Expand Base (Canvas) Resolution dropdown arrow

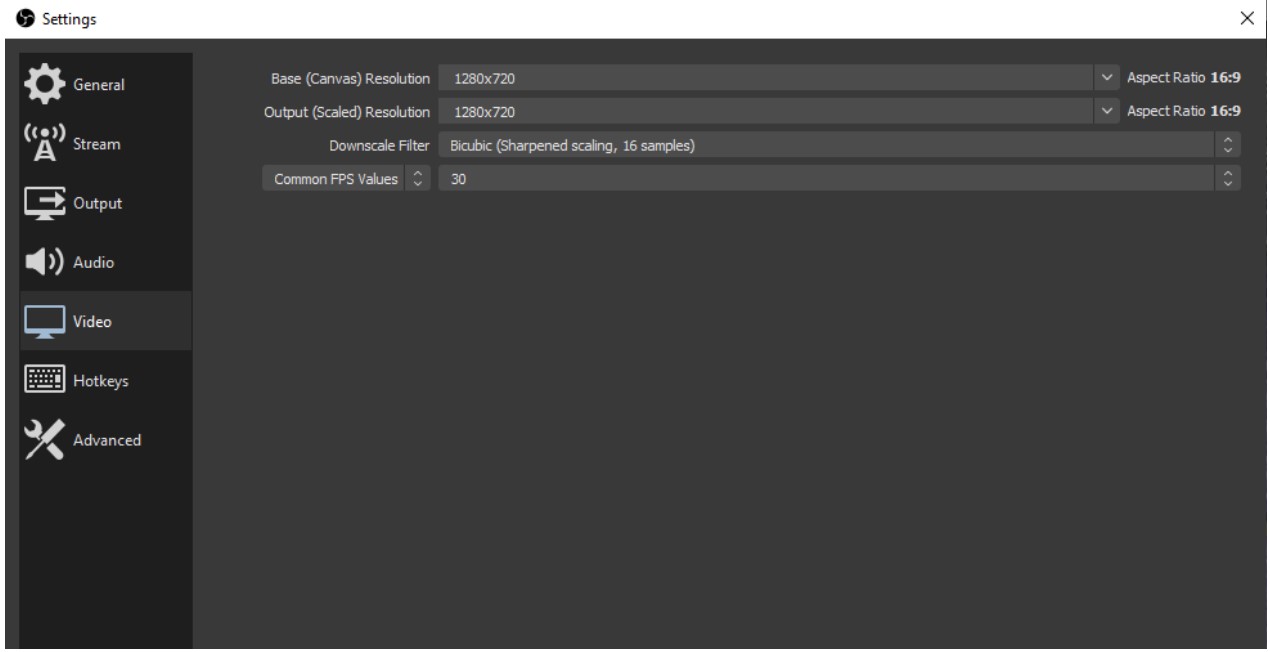pyautogui.click(x=1105, y=77)
